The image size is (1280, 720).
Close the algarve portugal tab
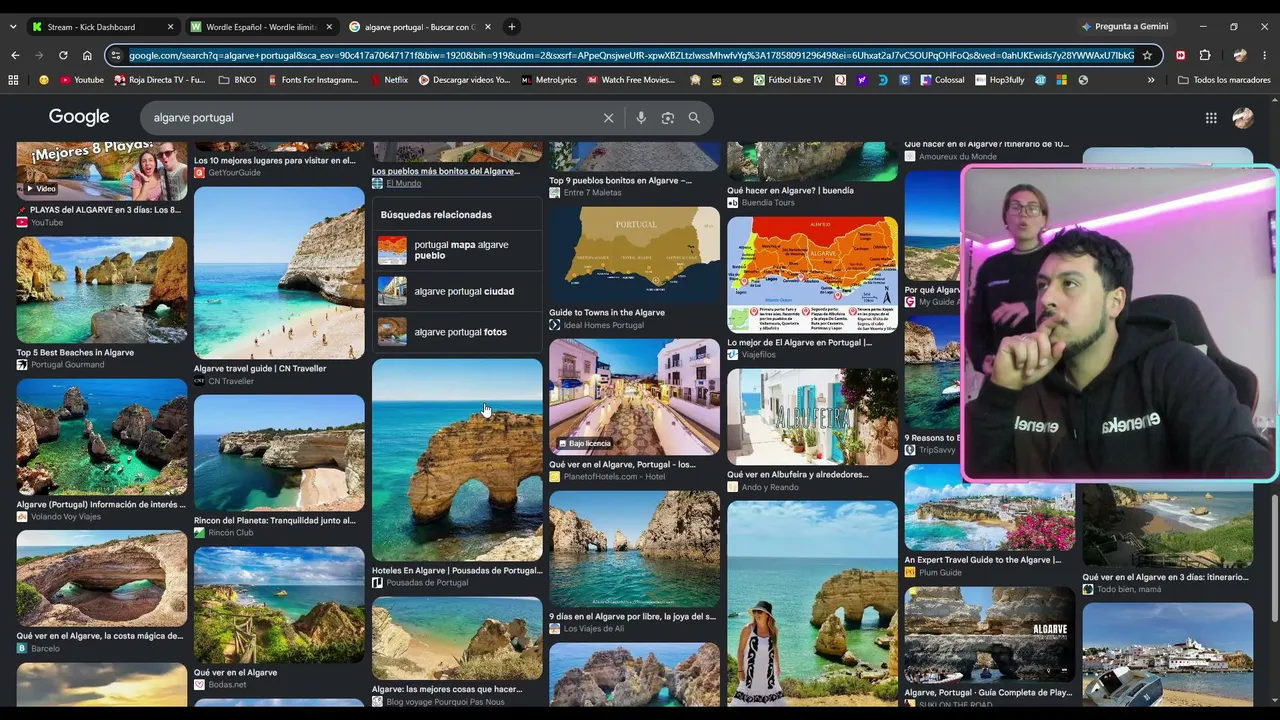[x=487, y=27]
